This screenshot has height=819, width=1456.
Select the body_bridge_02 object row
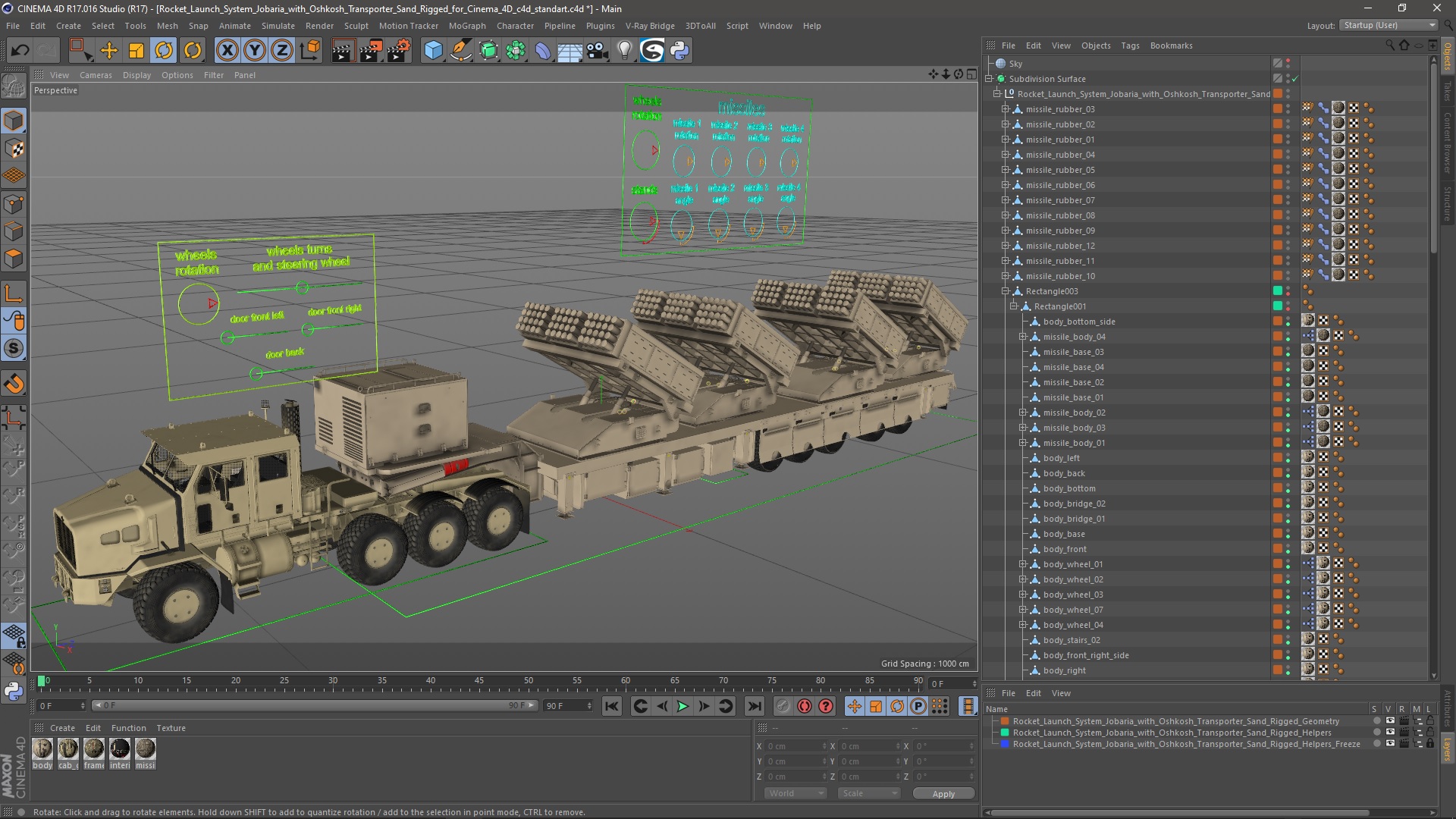[x=1074, y=504]
